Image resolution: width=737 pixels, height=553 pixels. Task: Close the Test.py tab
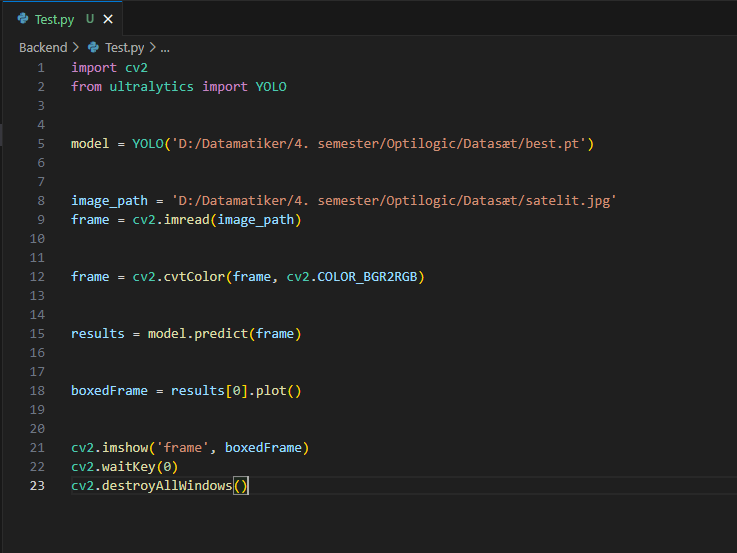pyautogui.click(x=108, y=19)
